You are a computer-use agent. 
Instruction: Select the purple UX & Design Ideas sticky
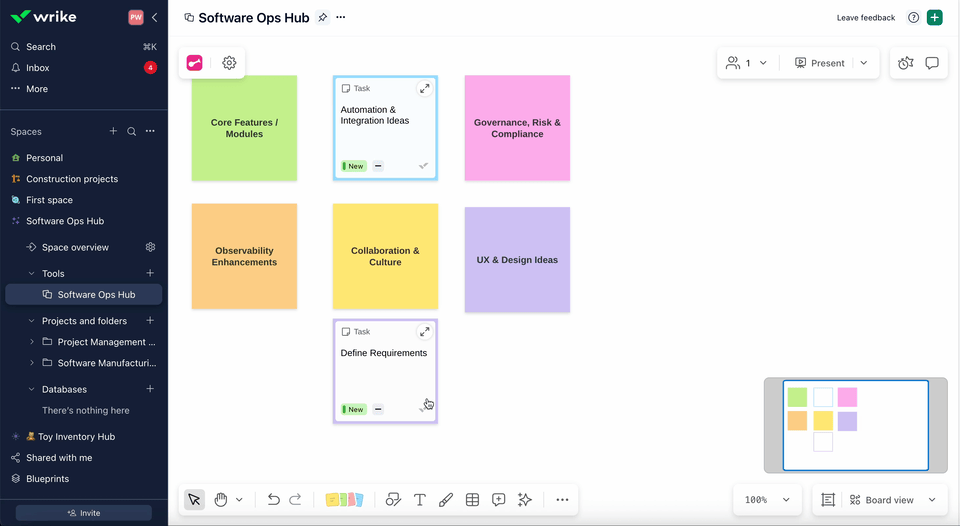pyautogui.click(x=517, y=260)
